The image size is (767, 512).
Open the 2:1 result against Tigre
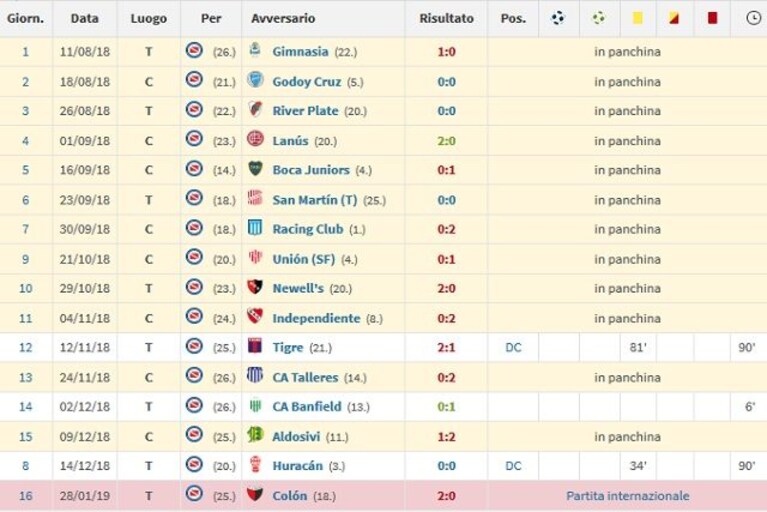(446, 348)
